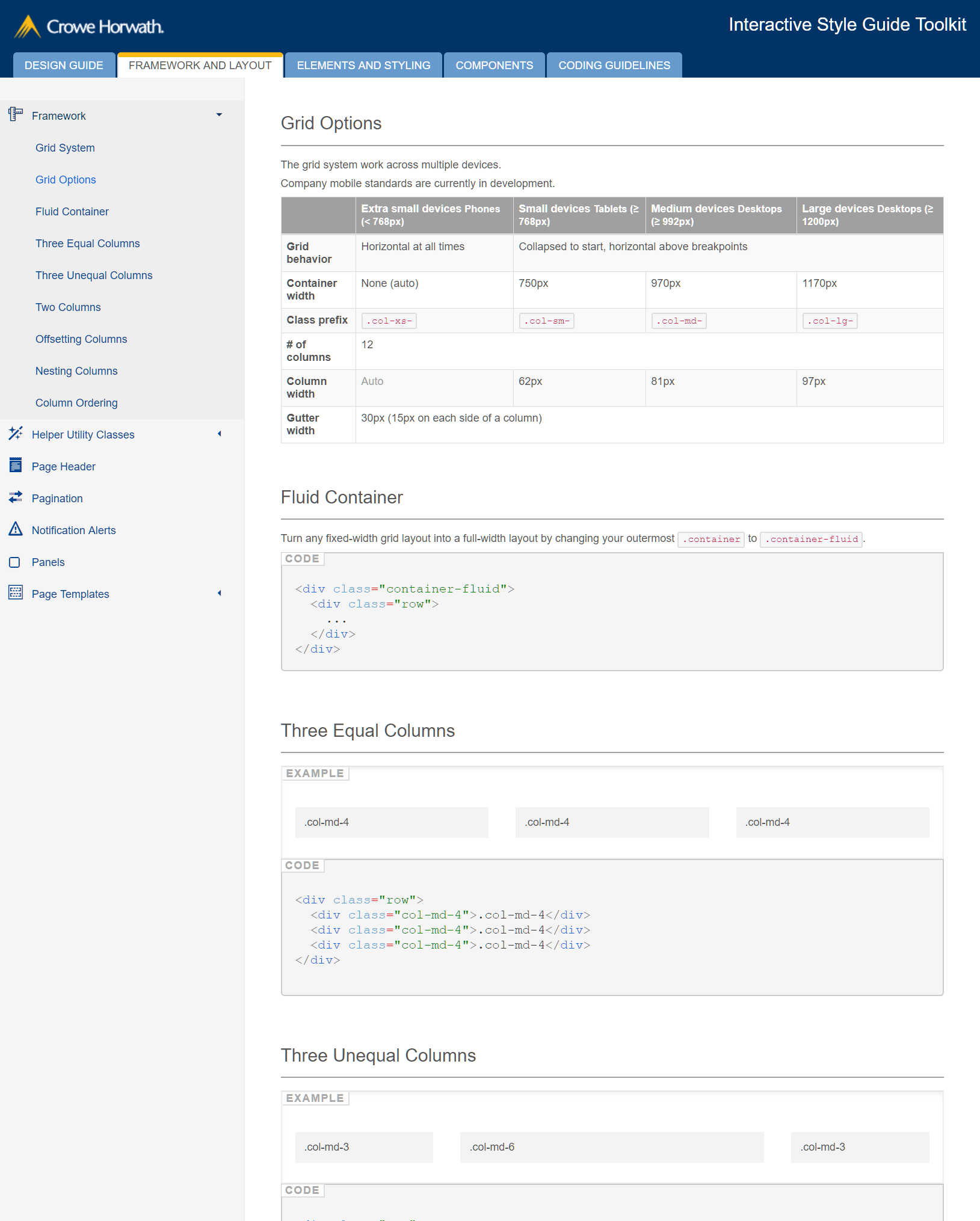980x1221 pixels.
Task: Click the Page Header icon
Action: click(x=16, y=466)
